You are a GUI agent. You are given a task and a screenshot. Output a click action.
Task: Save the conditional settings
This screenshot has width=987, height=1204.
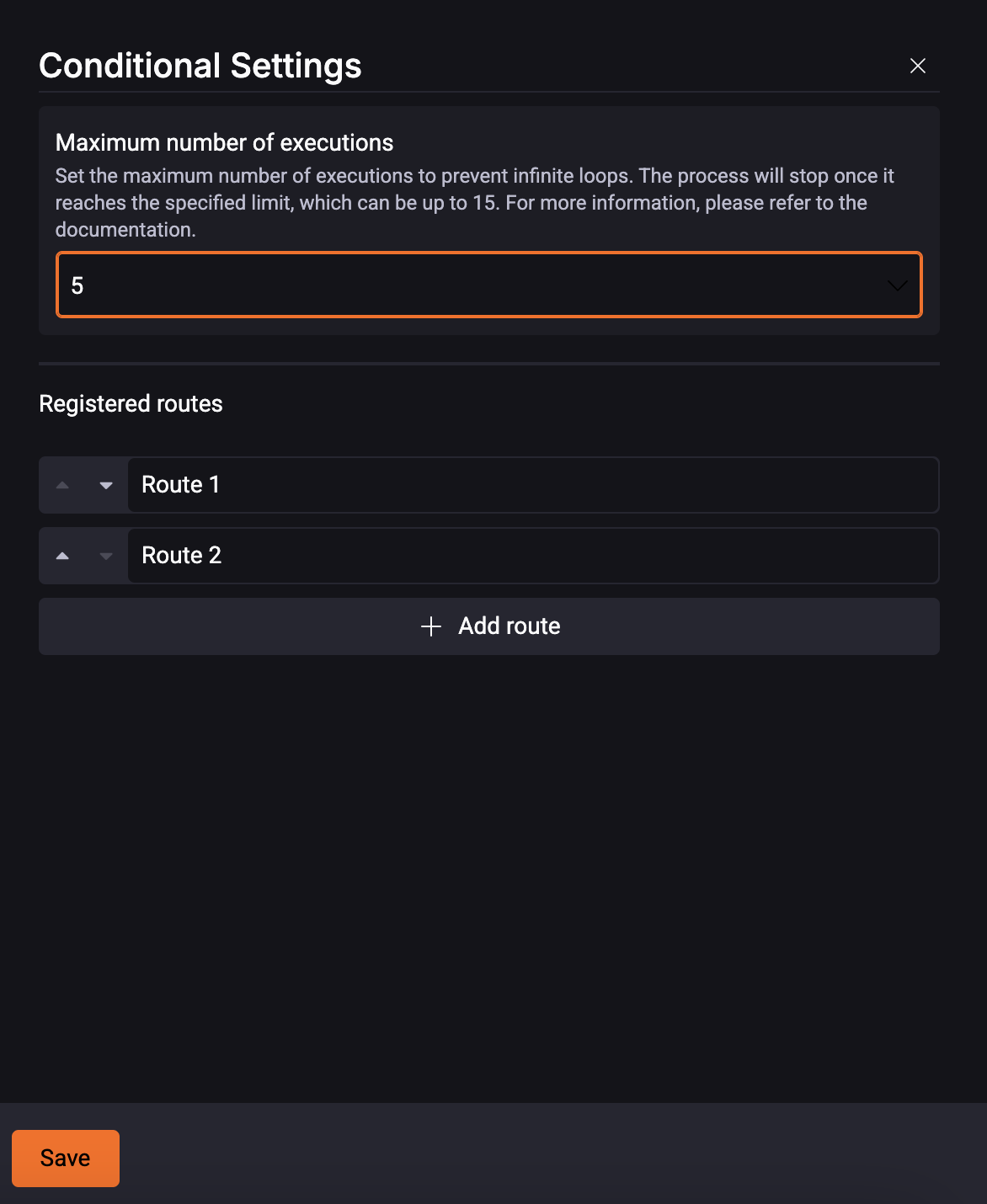[x=66, y=1159]
